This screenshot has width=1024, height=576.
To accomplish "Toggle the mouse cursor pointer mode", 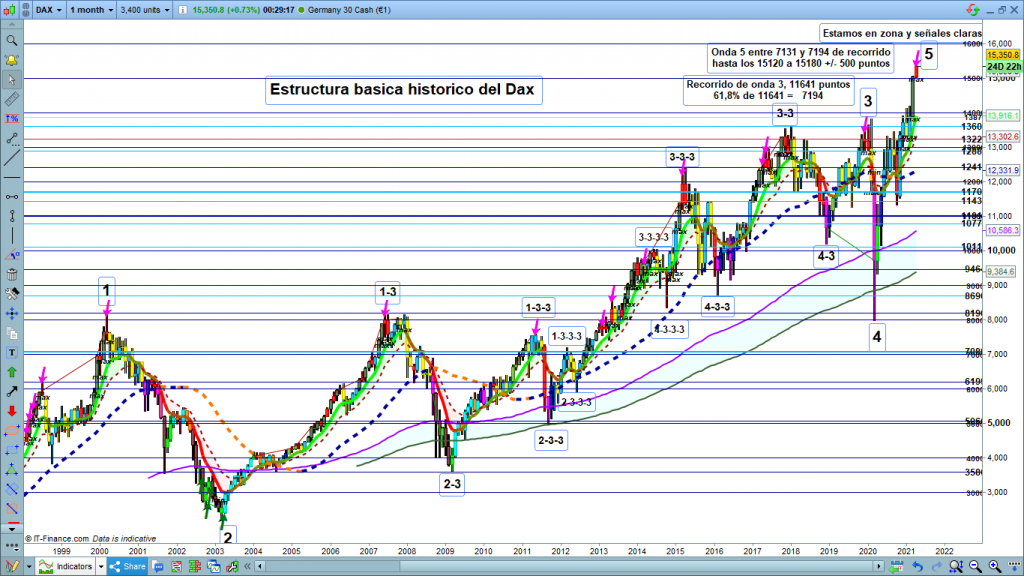I will [12, 80].
